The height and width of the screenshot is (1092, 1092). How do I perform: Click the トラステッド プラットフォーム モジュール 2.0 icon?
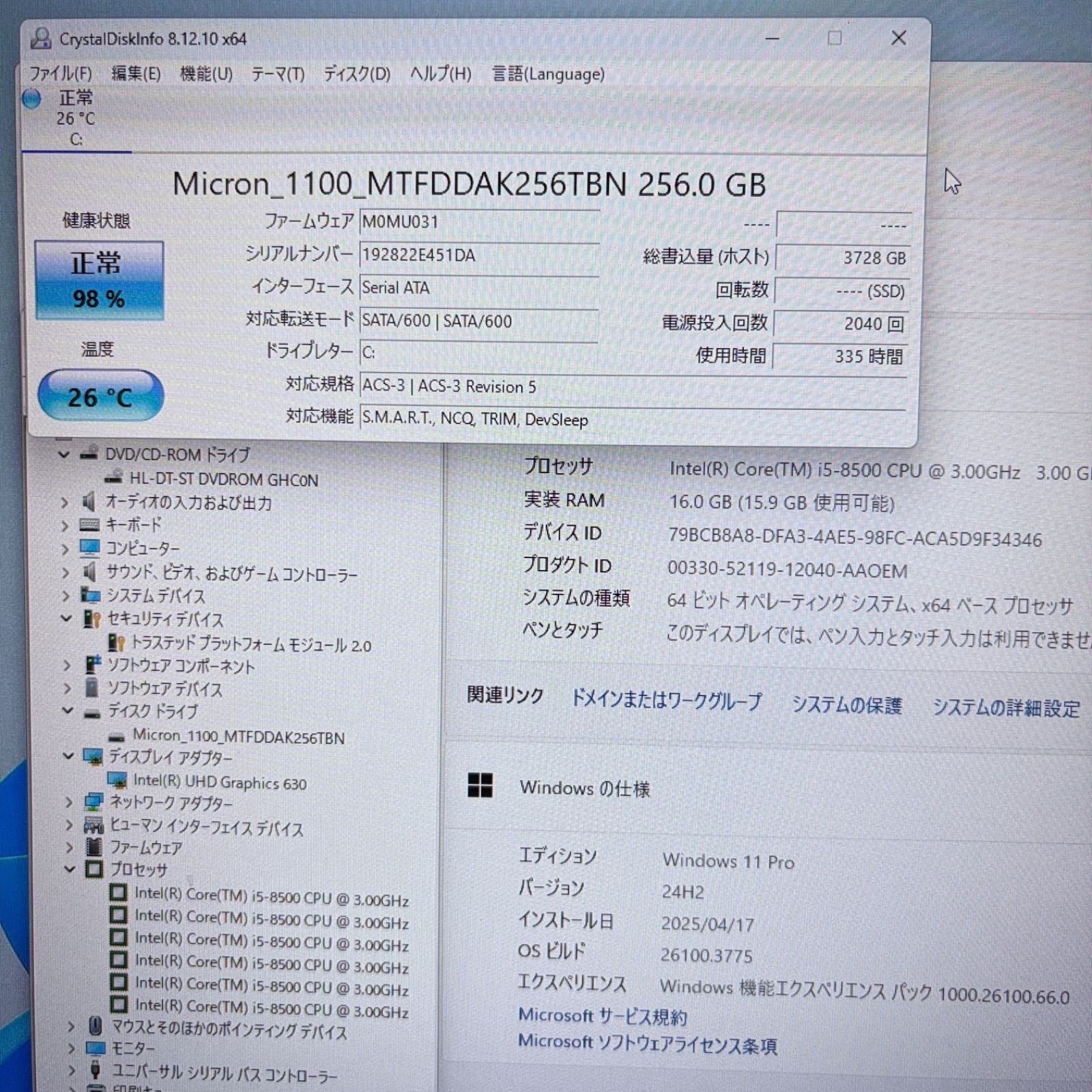tap(117, 642)
